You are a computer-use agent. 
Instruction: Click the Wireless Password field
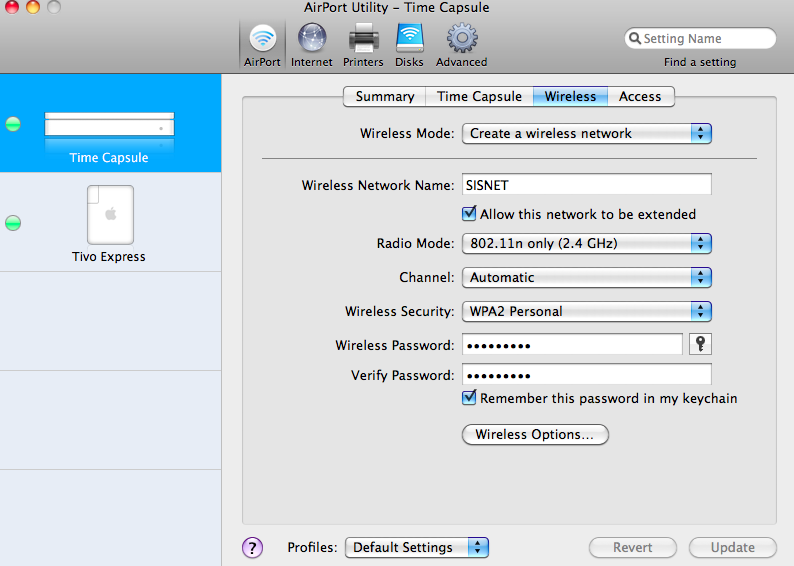pos(572,345)
